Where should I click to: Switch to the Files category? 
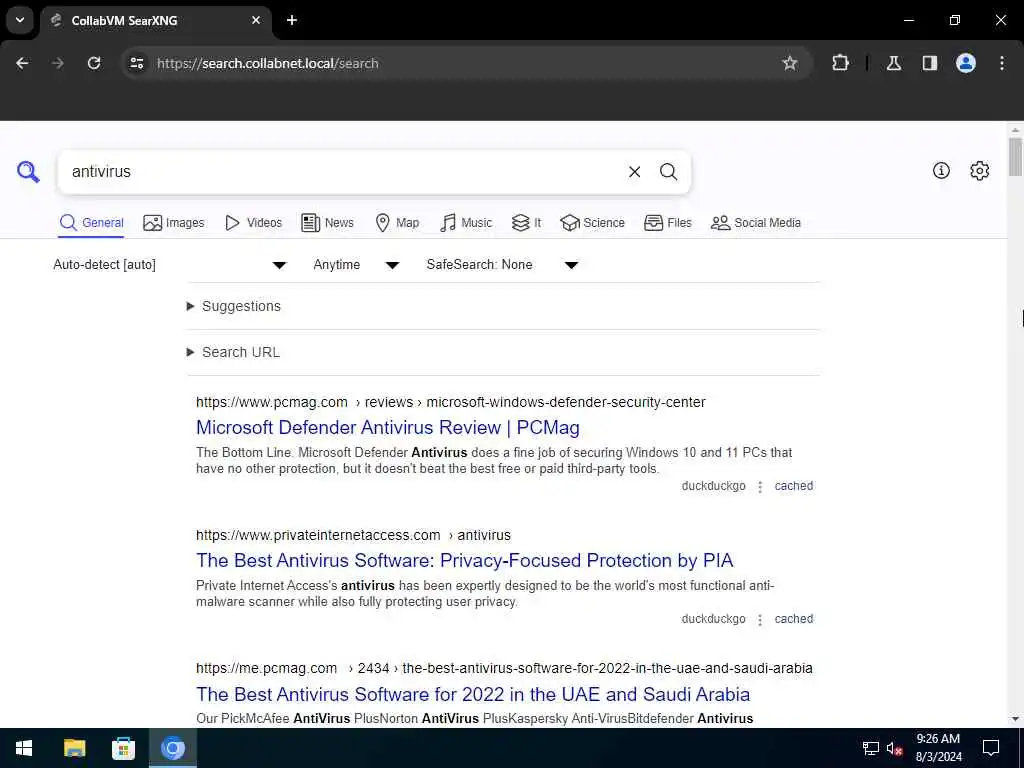667,223
